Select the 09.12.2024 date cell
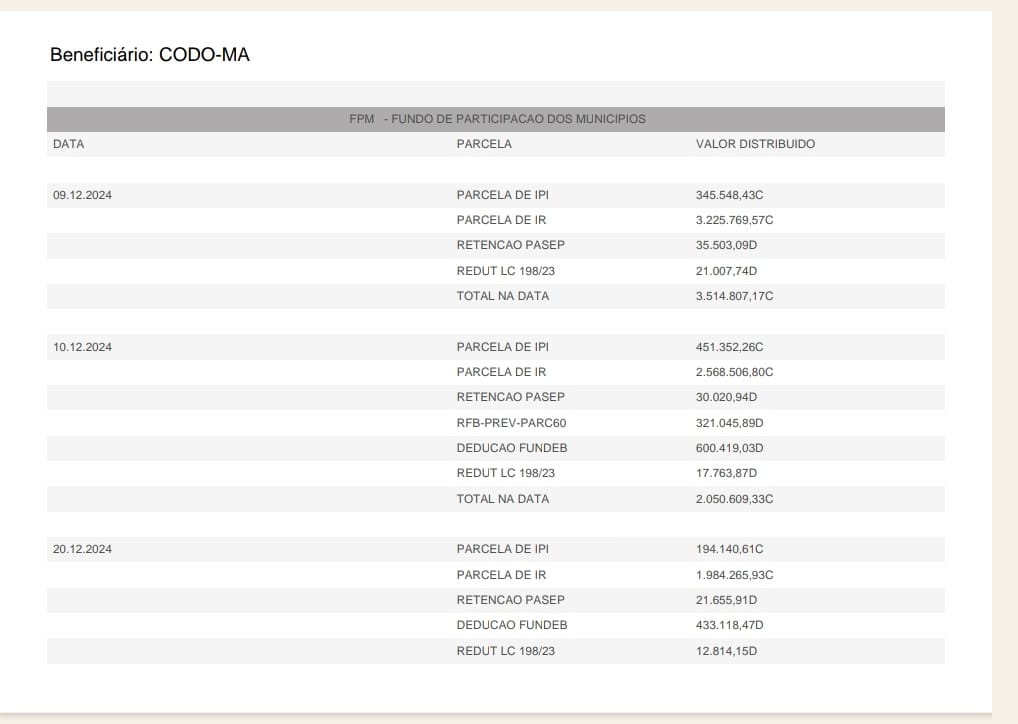 click(82, 195)
